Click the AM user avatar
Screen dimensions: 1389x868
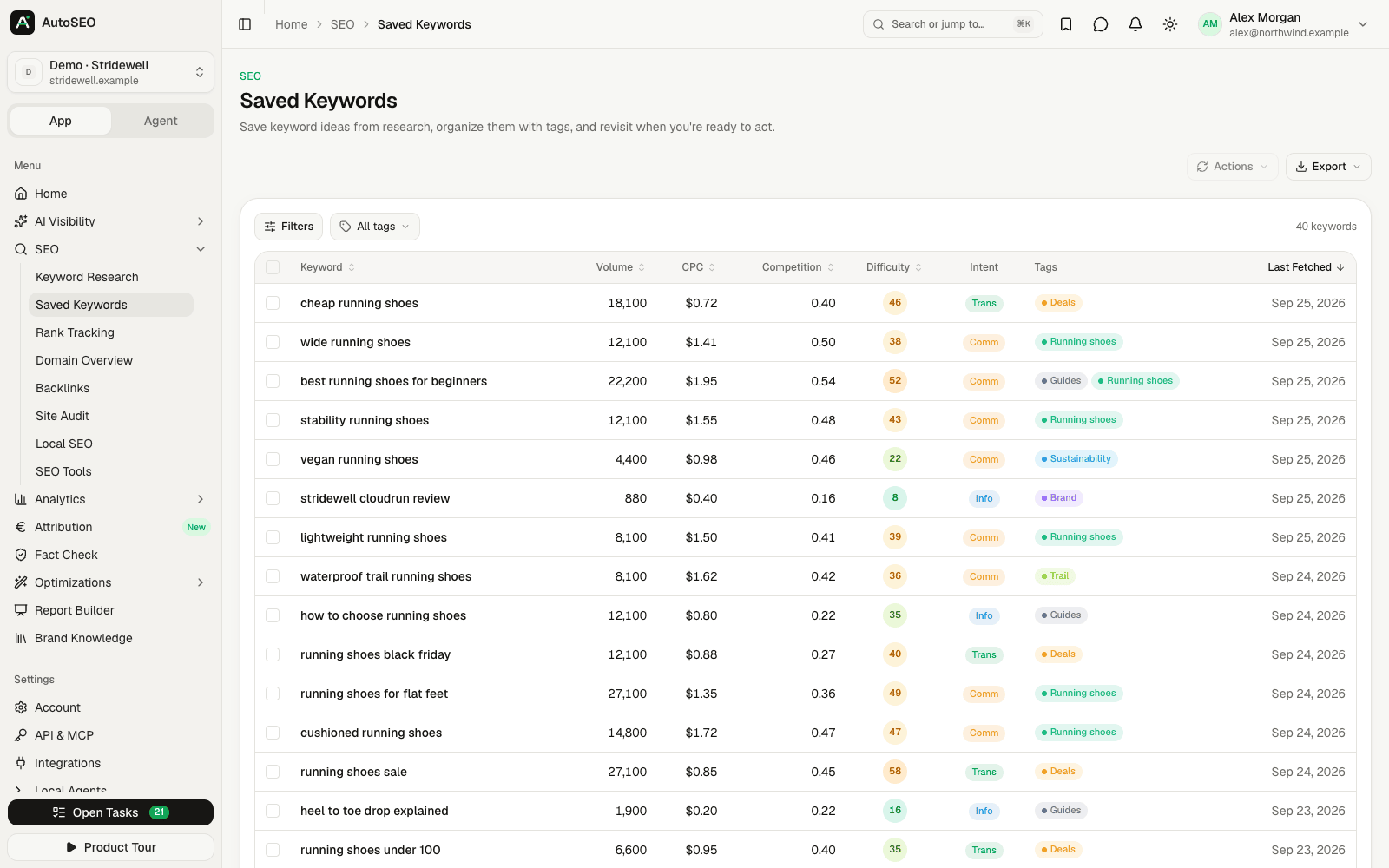point(1210,24)
